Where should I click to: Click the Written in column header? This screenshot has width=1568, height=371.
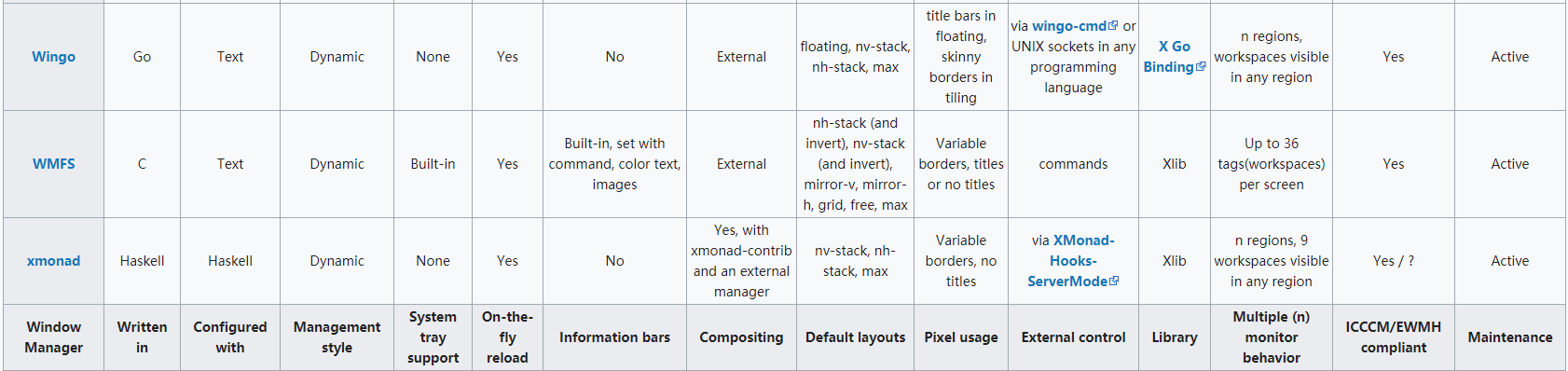click(142, 337)
